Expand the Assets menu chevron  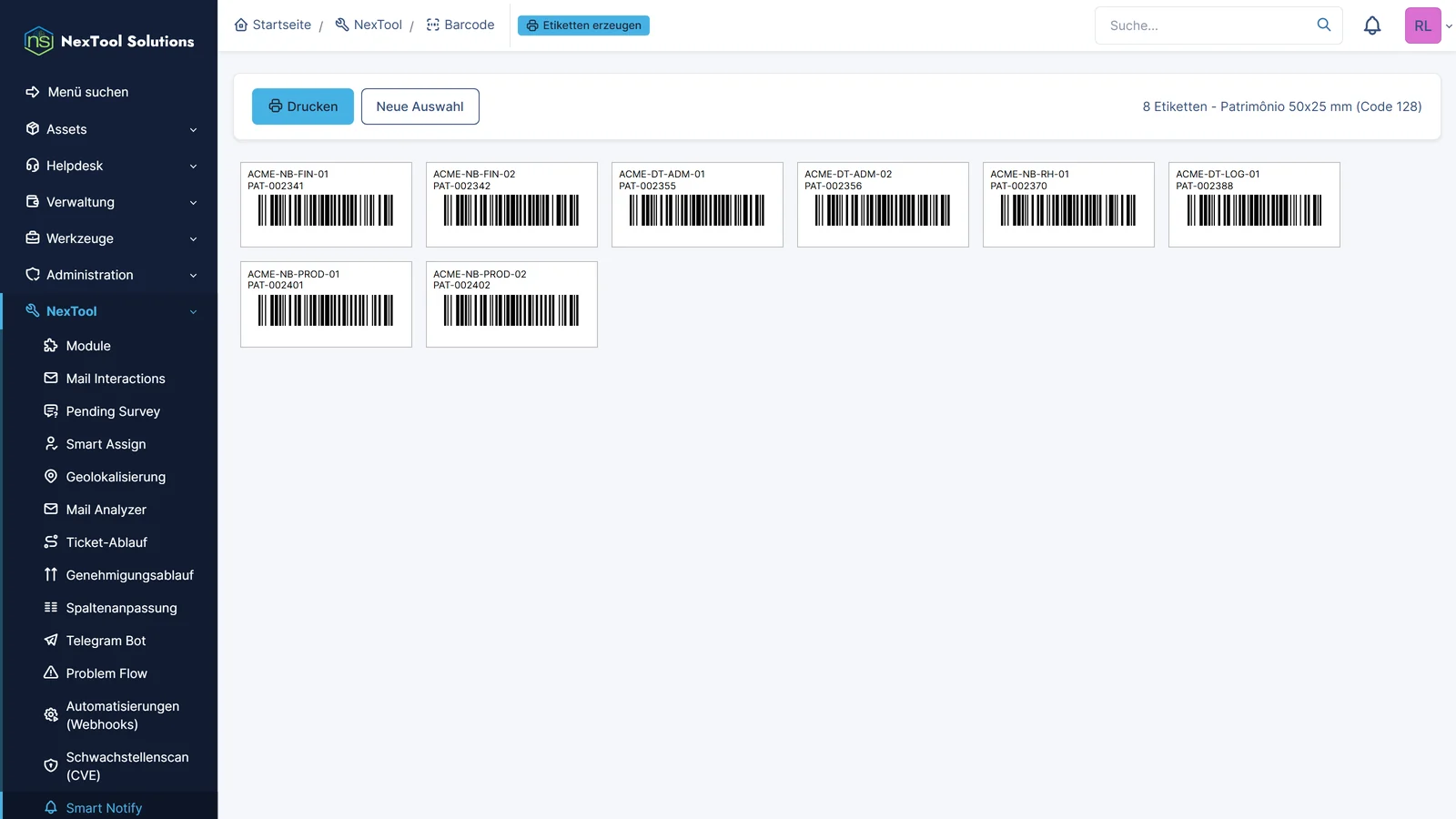193,130
